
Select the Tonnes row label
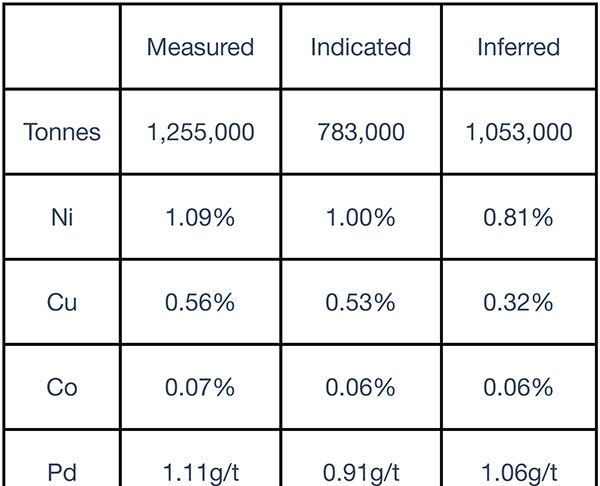point(62,132)
